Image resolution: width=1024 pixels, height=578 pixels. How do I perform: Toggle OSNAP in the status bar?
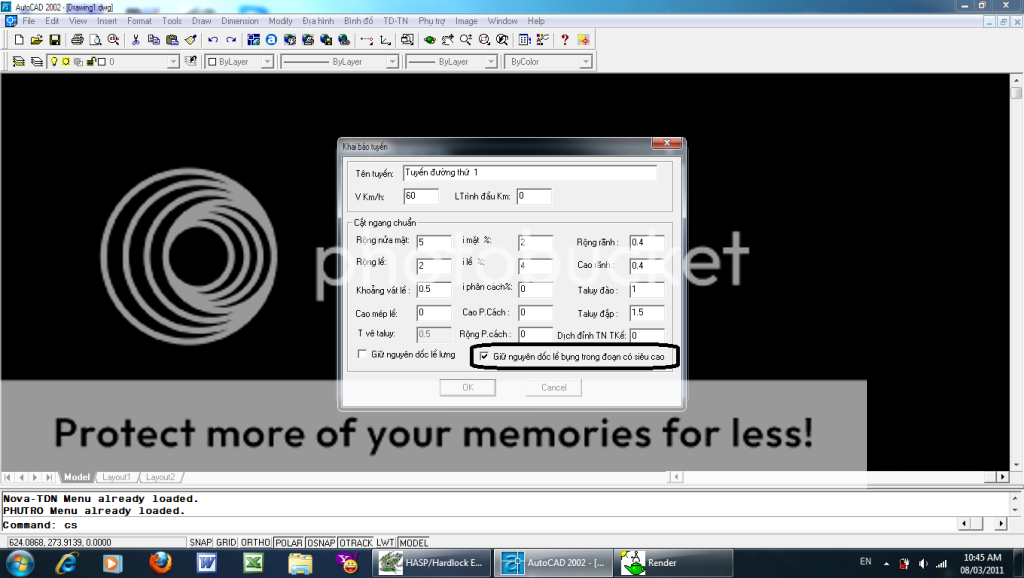pos(321,543)
